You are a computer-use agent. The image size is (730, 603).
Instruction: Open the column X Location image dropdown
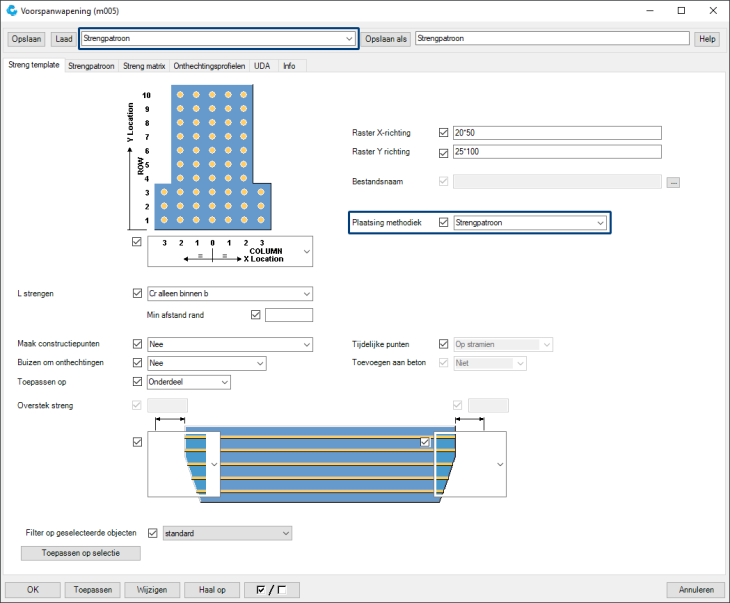tap(306, 251)
